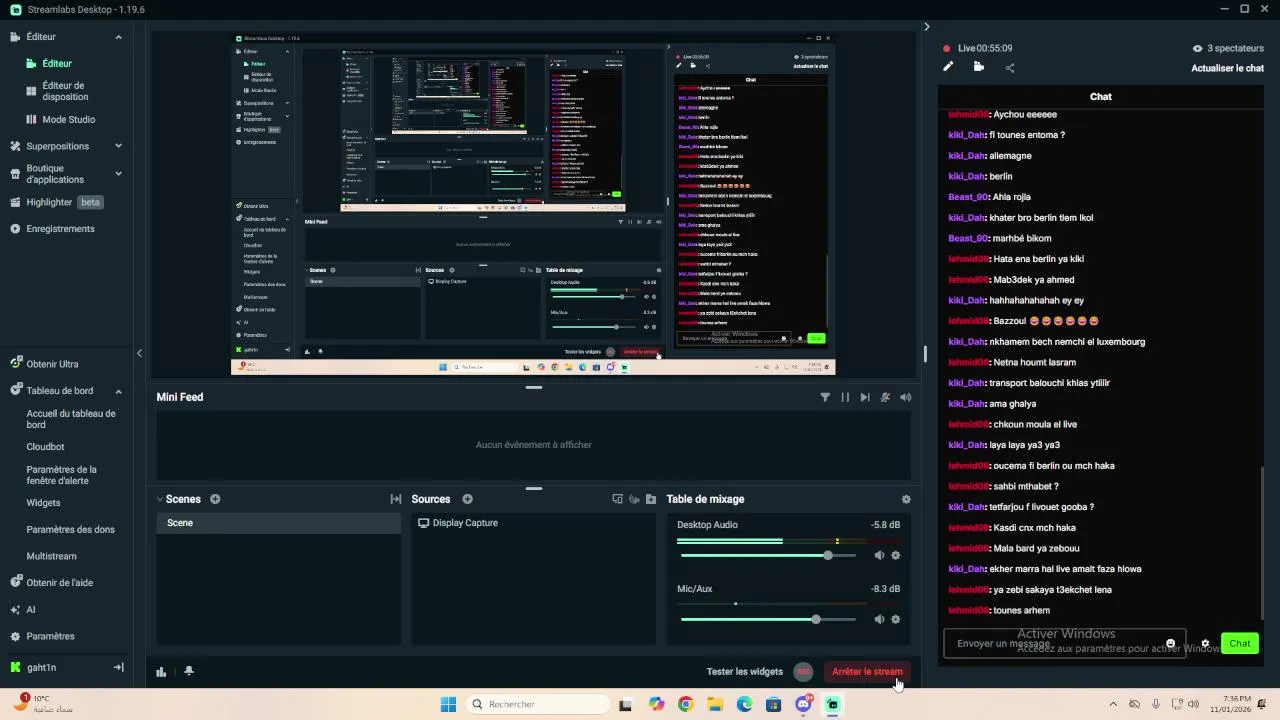1280x720 pixels.
Task: Log out using the arrow icon beside gaht1n
Action: coord(118,667)
